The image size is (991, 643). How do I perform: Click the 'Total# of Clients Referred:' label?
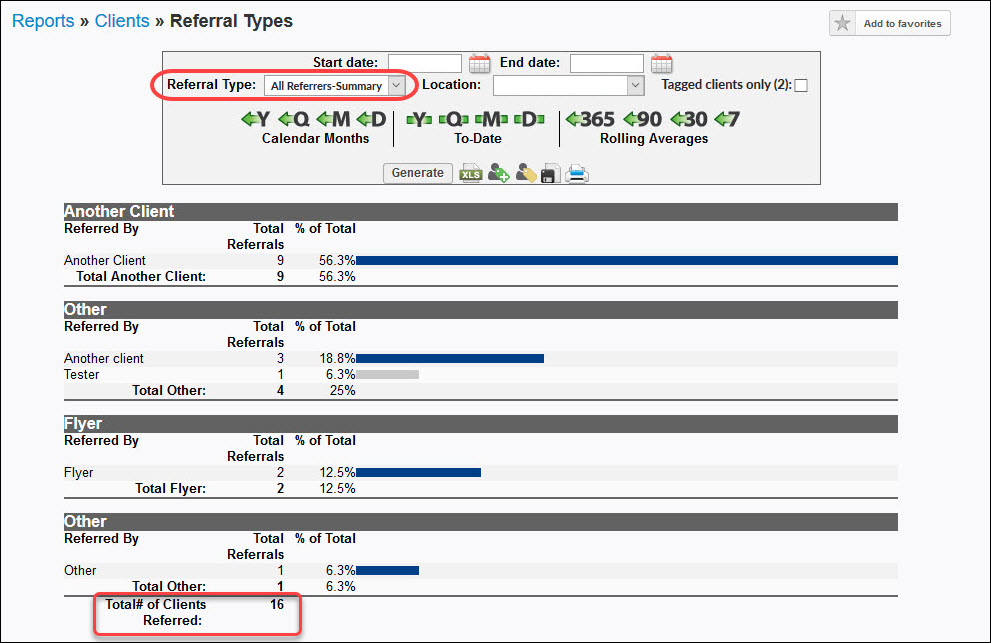(x=155, y=612)
